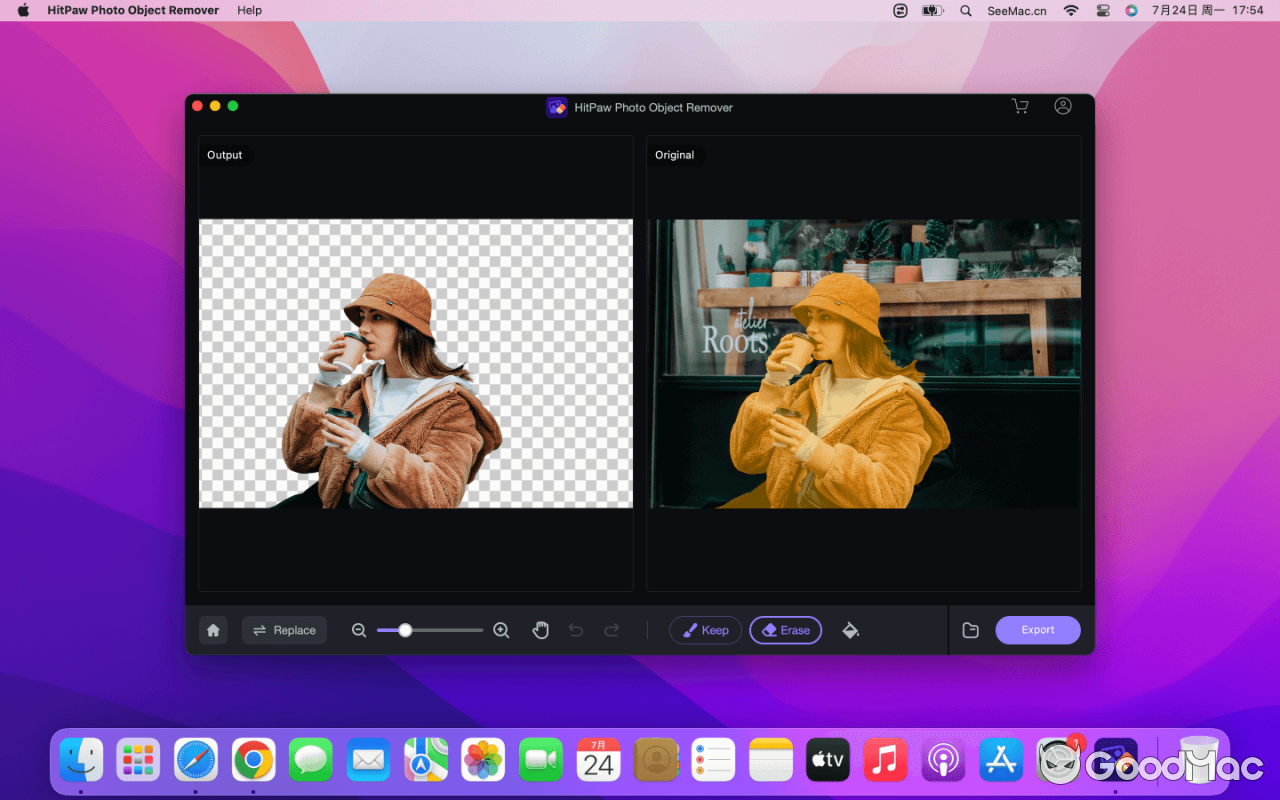Open the Apple menu
1280x800 pixels.
pyautogui.click(x=22, y=10)
